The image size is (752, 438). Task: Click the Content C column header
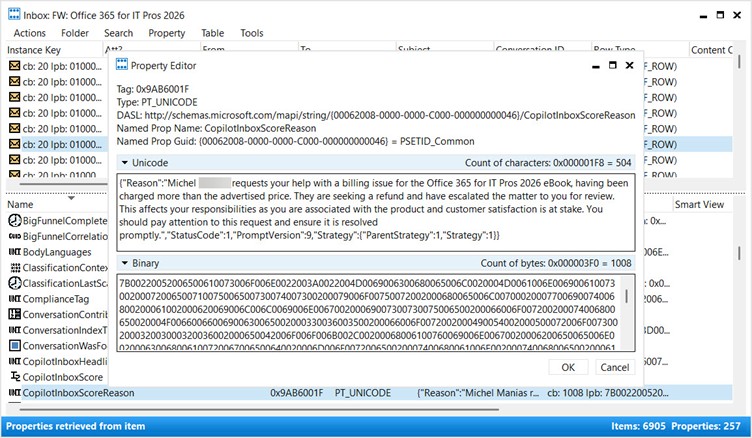pos(711,50)
